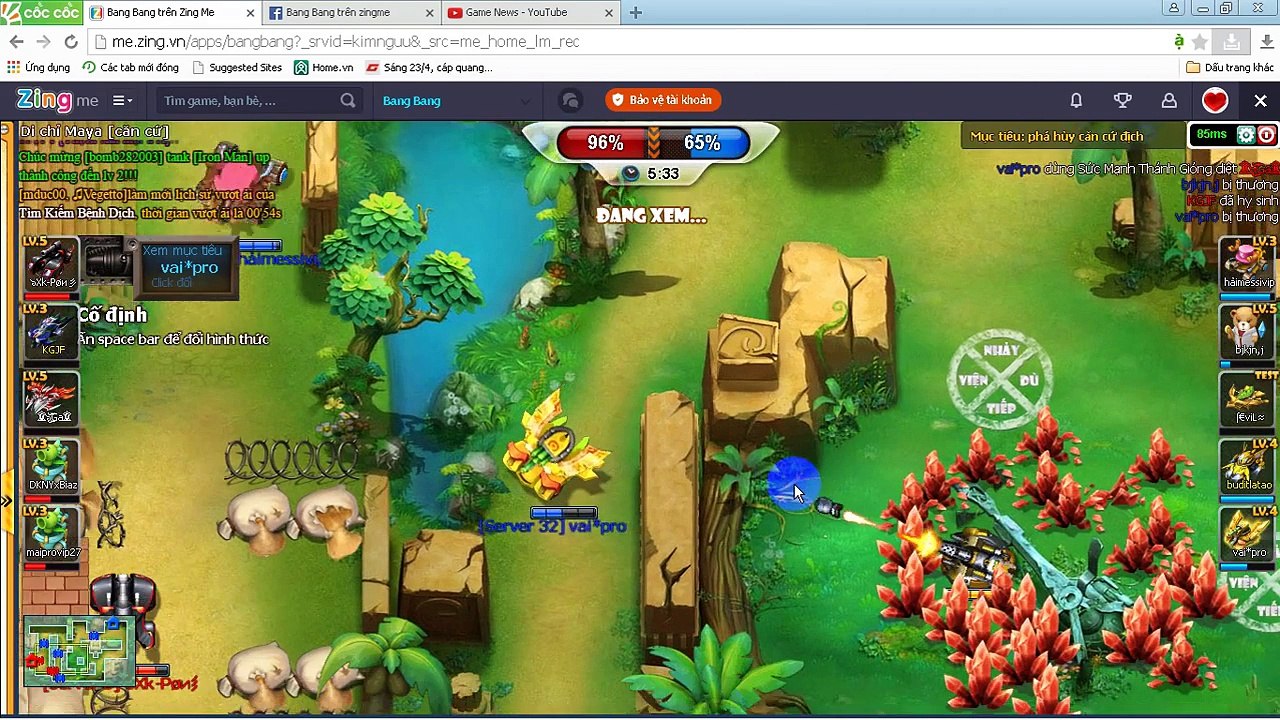Image resolution: width=1280 pixels, height=720 pixels.
Task: Click 'Xem mục tiêu vai*pro' spectate box
Action: (x=187, y=267)
